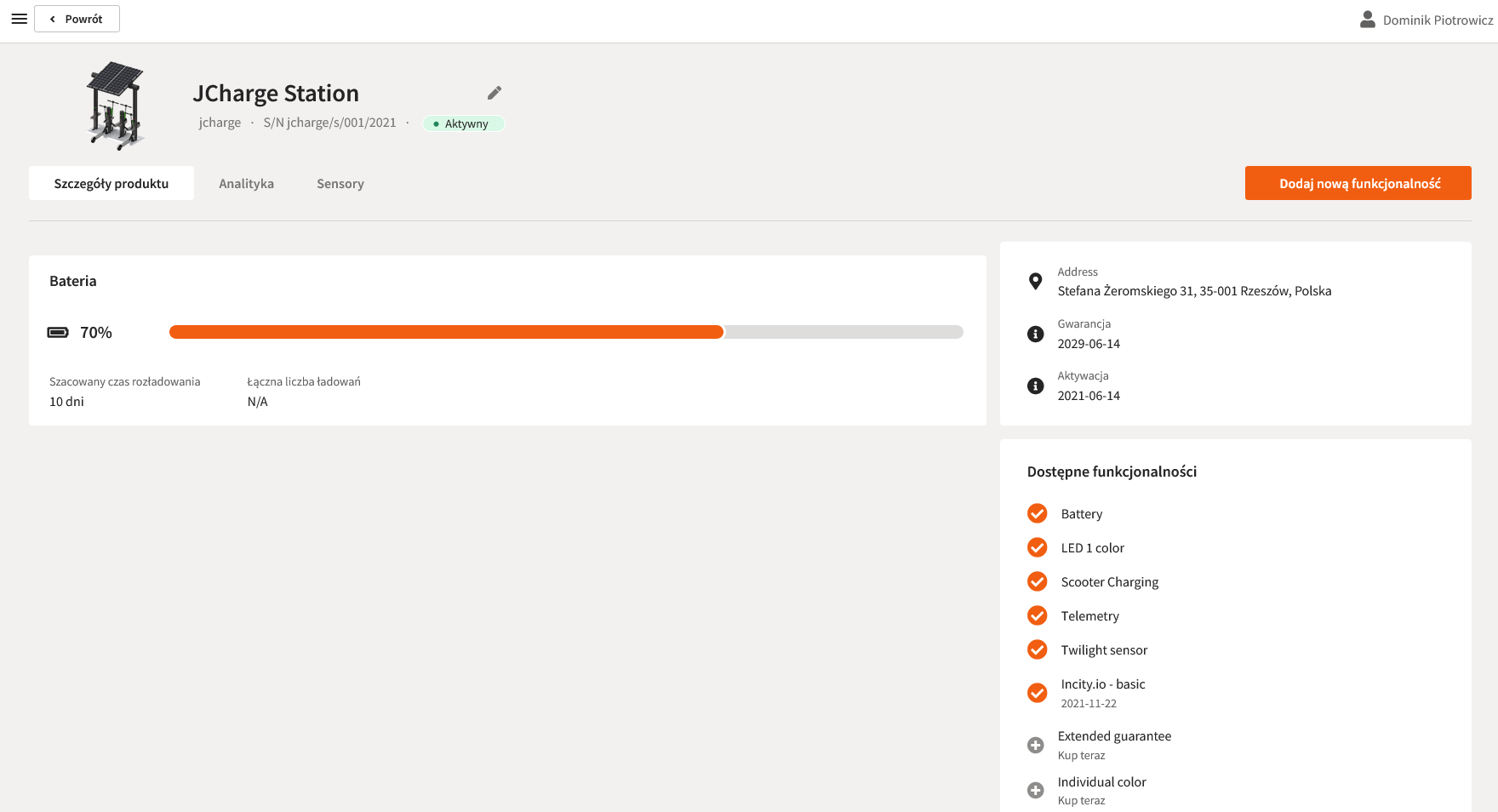Toggle the Battery feature checkmark
The width and height of the screenshot is (1498, 812).
[1037, 514]
